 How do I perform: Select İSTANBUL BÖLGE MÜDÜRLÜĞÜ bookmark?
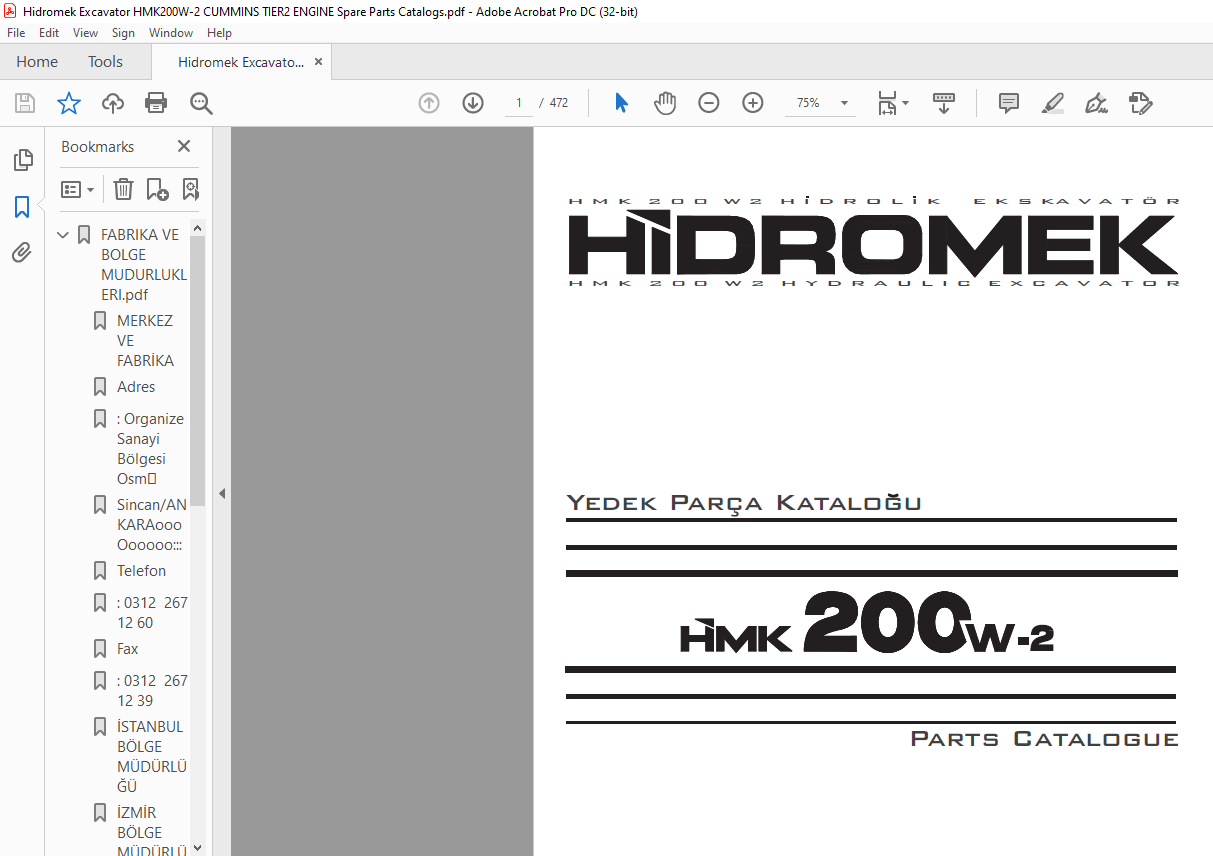(151, 757)
